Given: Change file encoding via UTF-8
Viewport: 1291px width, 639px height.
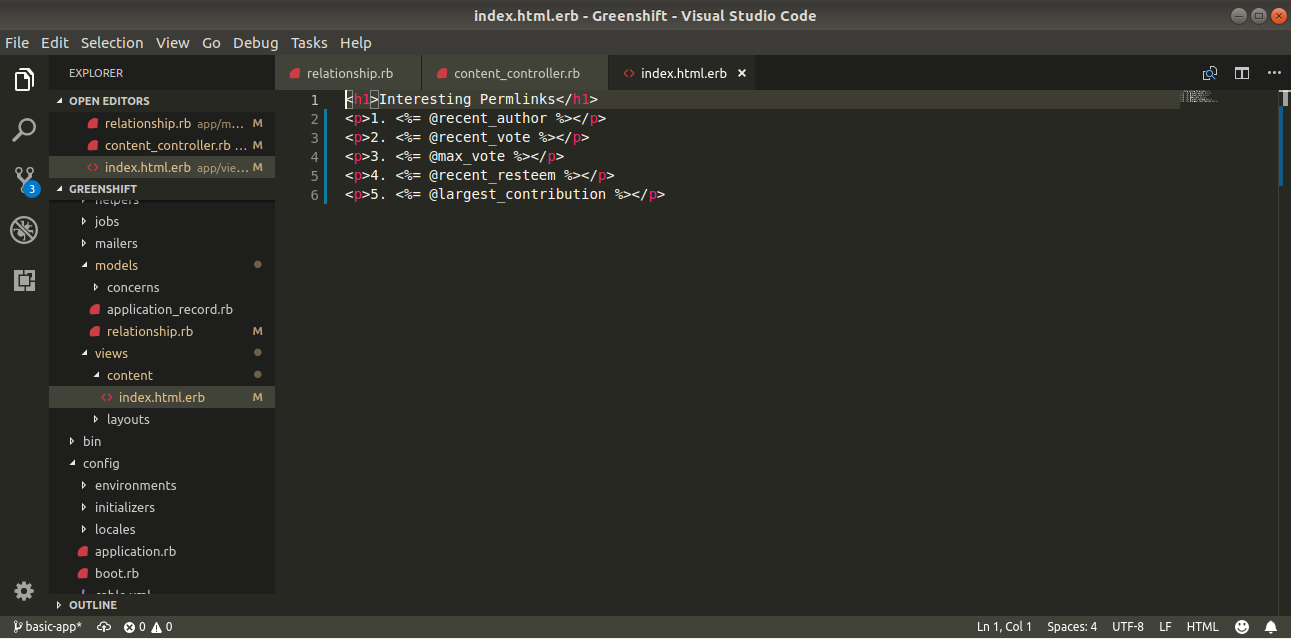Looking at the screenshot, I should click(1127, 627).
